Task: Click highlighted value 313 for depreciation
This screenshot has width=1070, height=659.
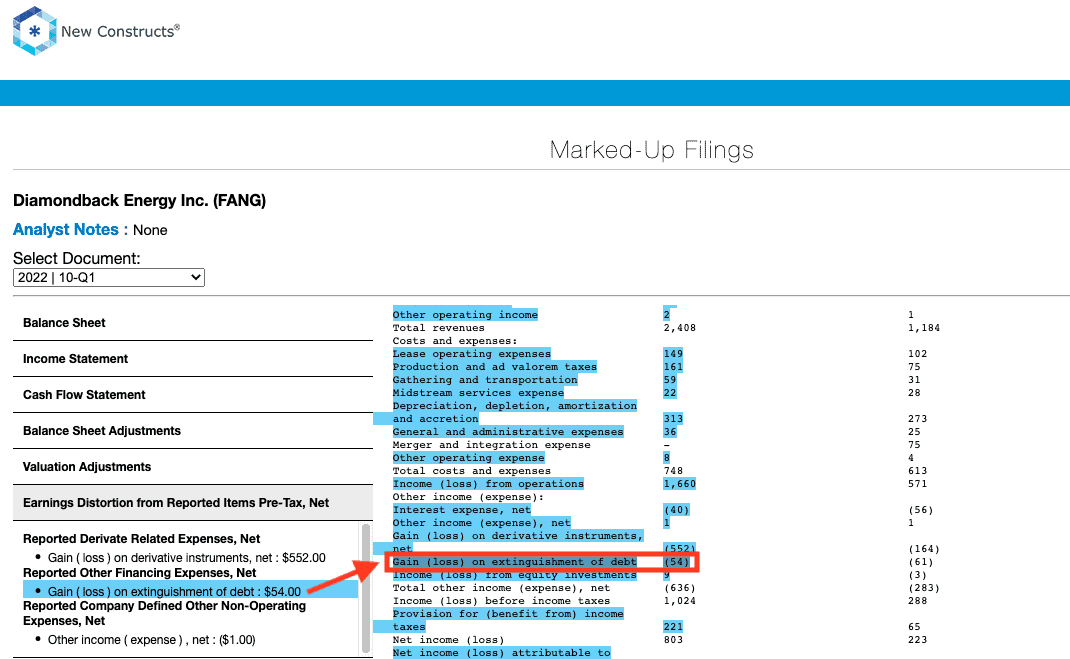Action: (673, 419)
